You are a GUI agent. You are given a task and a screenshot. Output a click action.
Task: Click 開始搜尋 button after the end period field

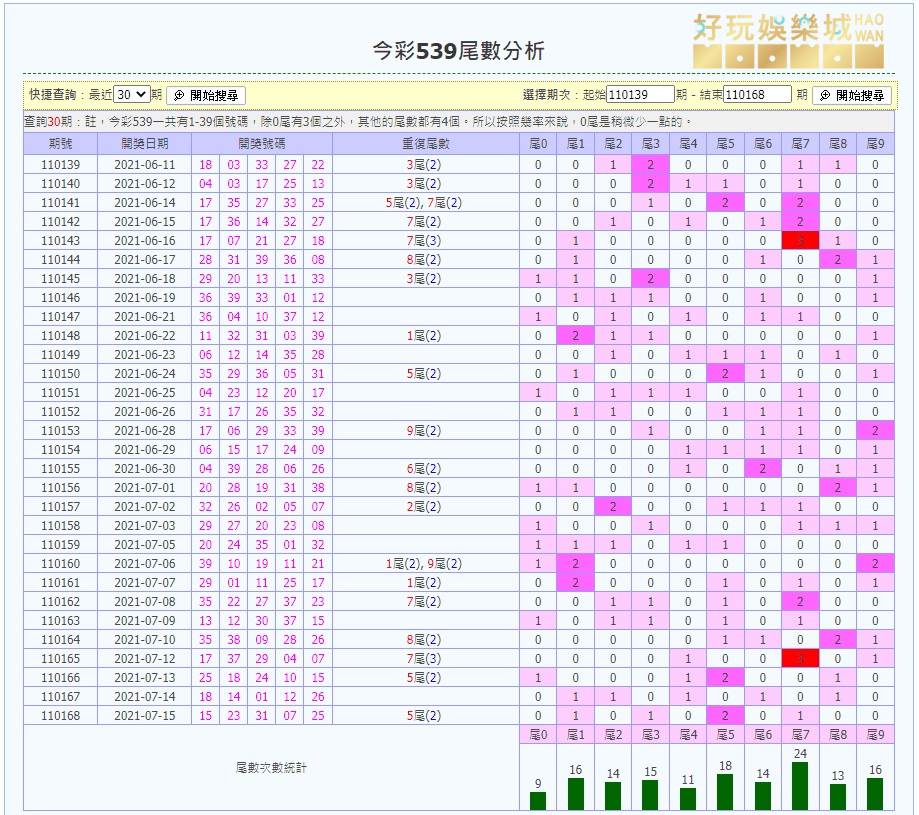pos(850,95)
